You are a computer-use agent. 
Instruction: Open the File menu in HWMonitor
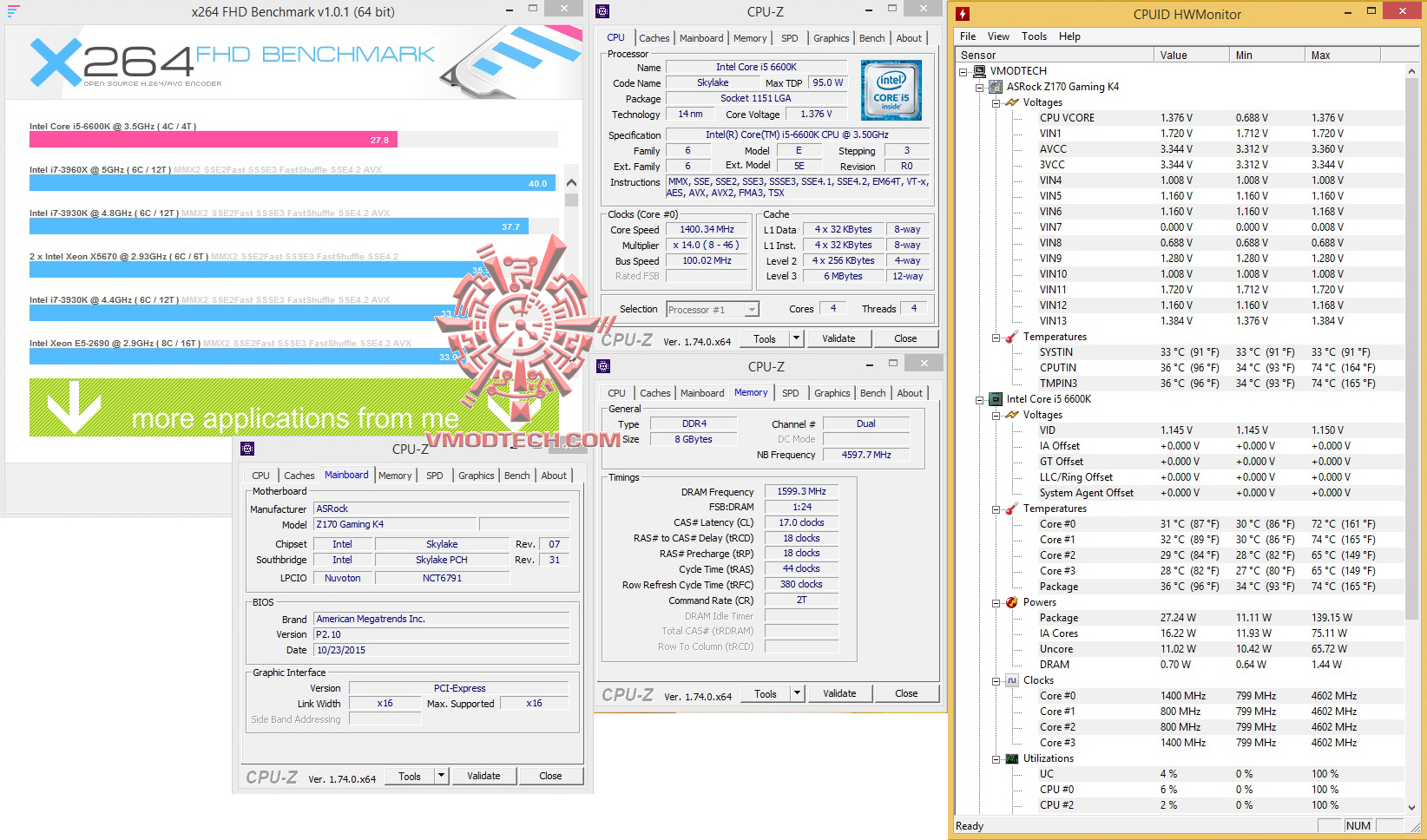tap(968, 36)
